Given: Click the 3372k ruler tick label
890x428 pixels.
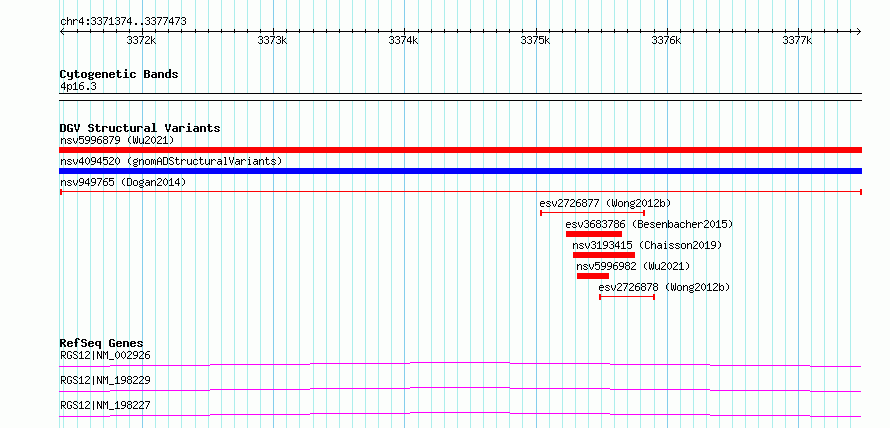Looking at the screenshot, I should pos(141,40).
